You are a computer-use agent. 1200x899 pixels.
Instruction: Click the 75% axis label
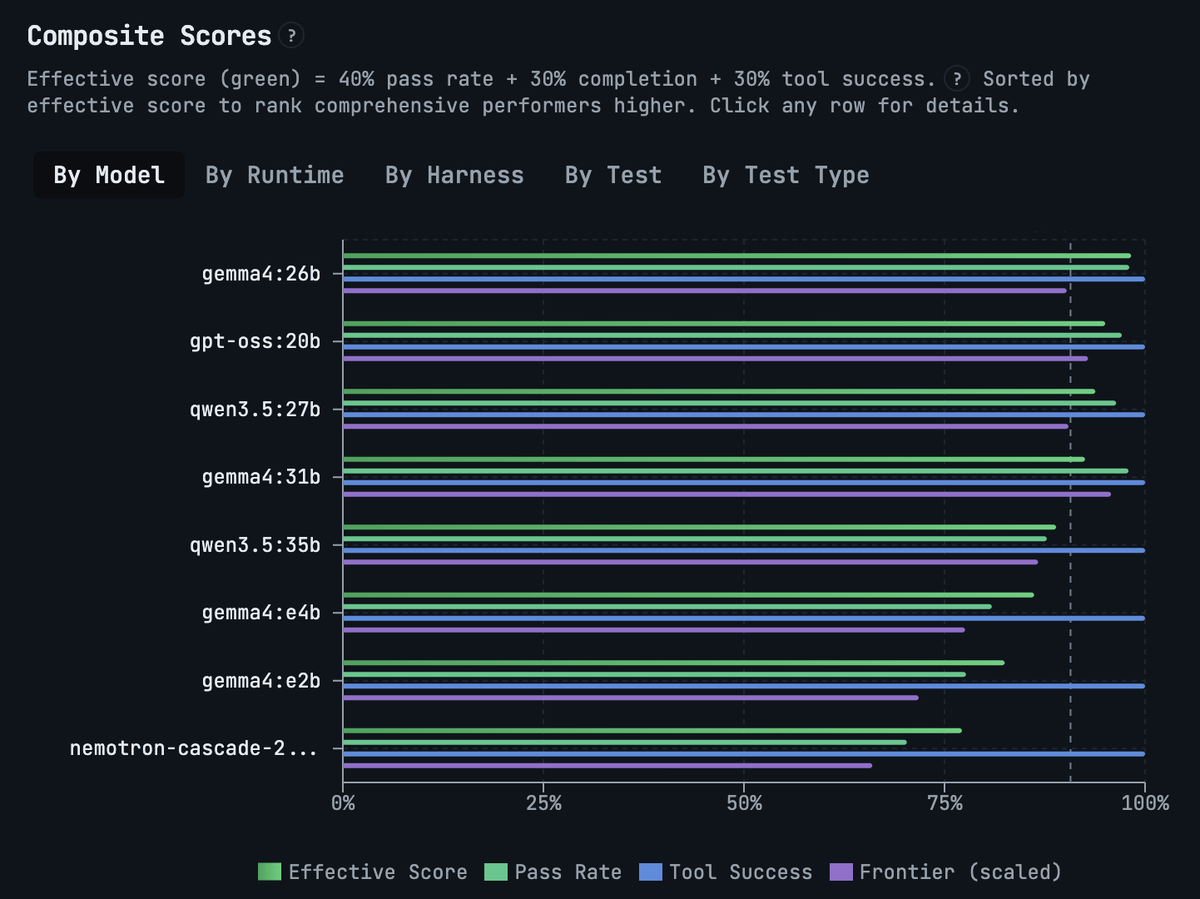(944, 803)
